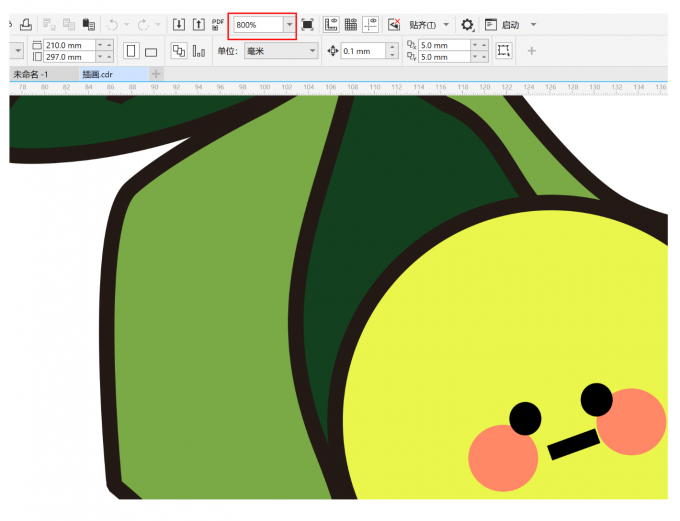
Task: Click the Cut icon
Action: pyautogui.click(x=49, y=25)
